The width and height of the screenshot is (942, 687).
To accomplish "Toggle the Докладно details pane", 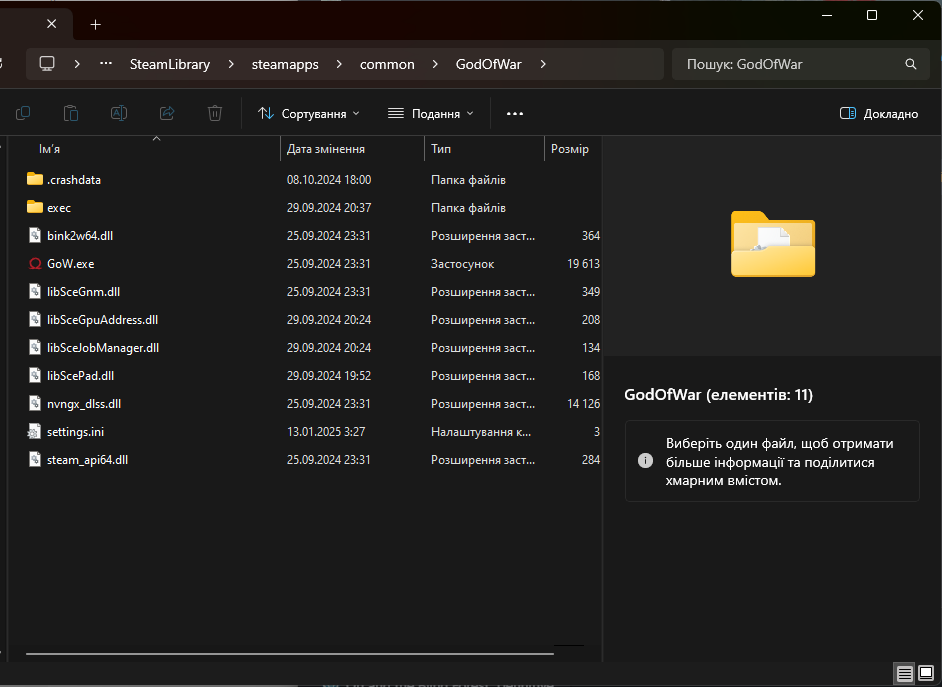I will [x=878, y=113].
